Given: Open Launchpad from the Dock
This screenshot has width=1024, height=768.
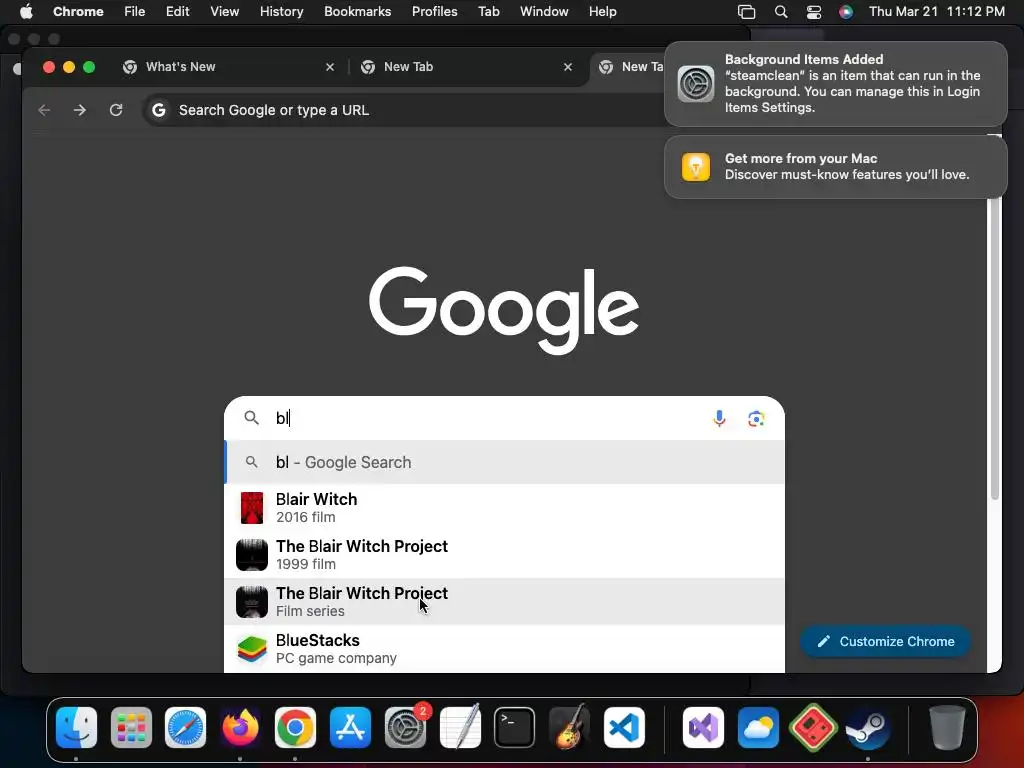Looking at the screenshot, I should tap(131, 728).
